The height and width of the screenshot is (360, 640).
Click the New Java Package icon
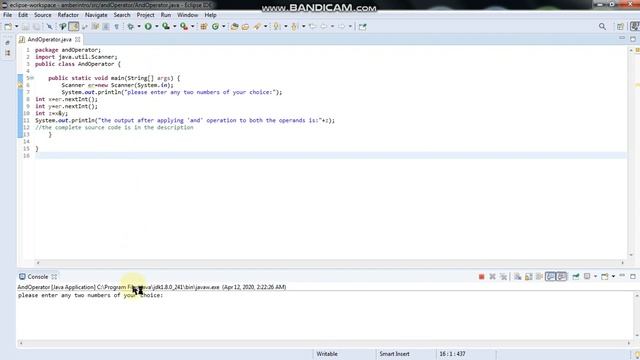[204, 27]
